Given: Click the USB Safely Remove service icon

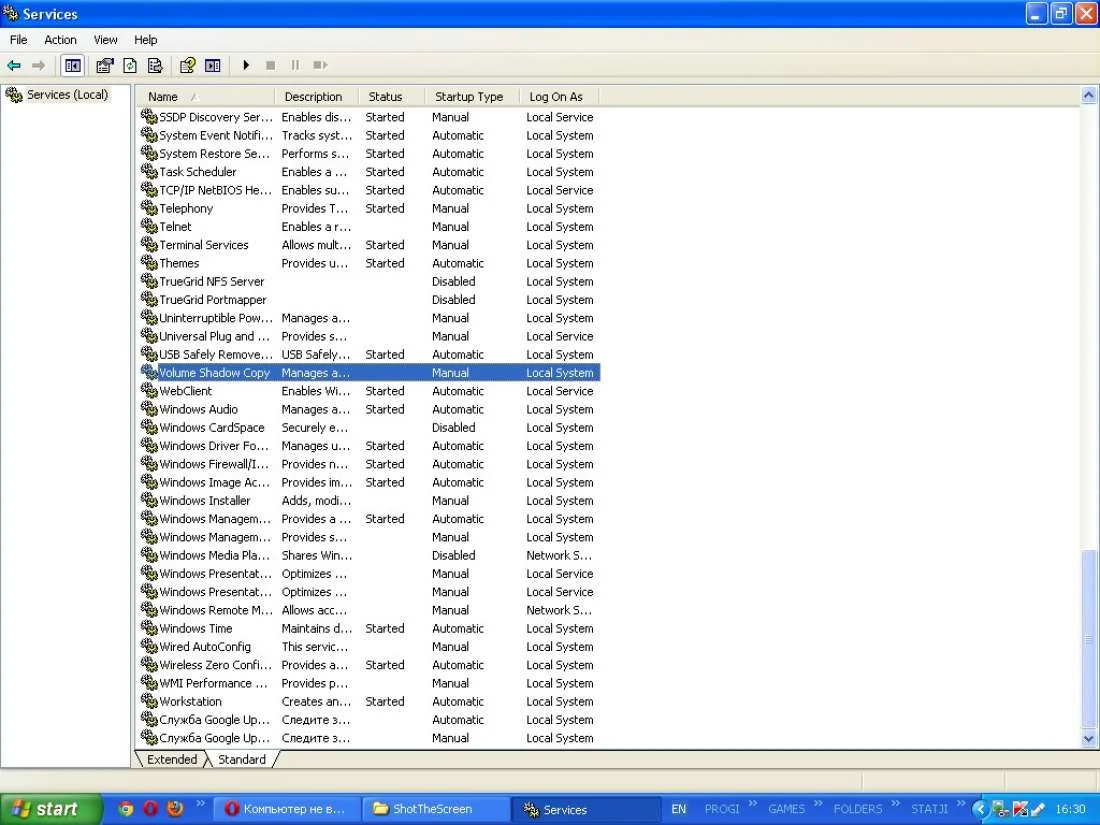Looking at the screenshot, I should [149, 354].
